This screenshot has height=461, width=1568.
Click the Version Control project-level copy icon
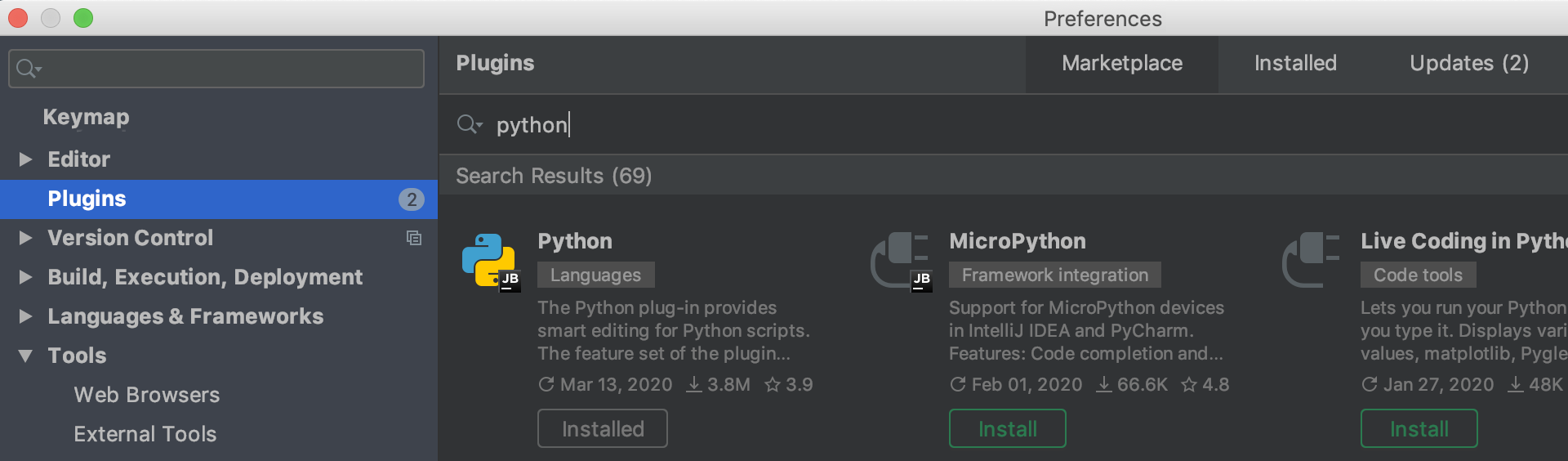tap(414, 238)
